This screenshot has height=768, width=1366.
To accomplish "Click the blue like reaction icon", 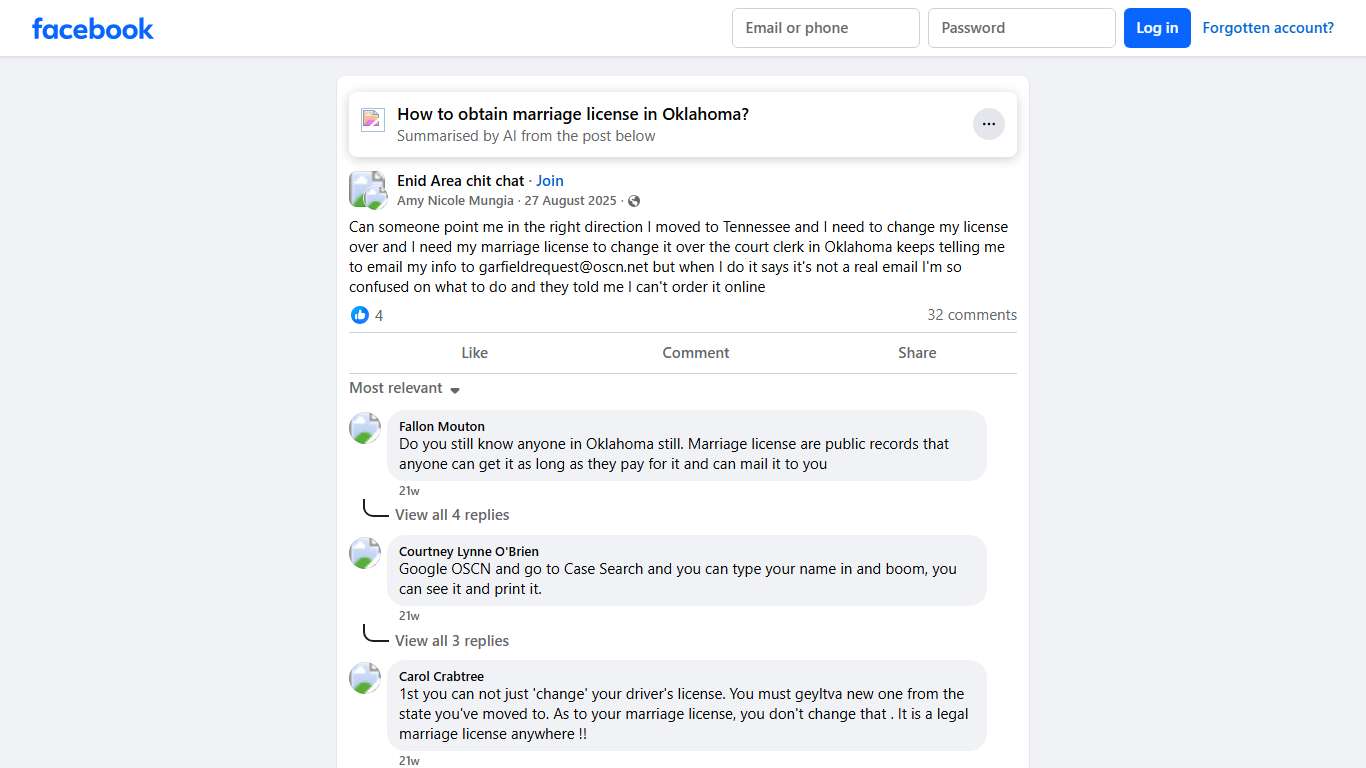I will click(360, 315).
